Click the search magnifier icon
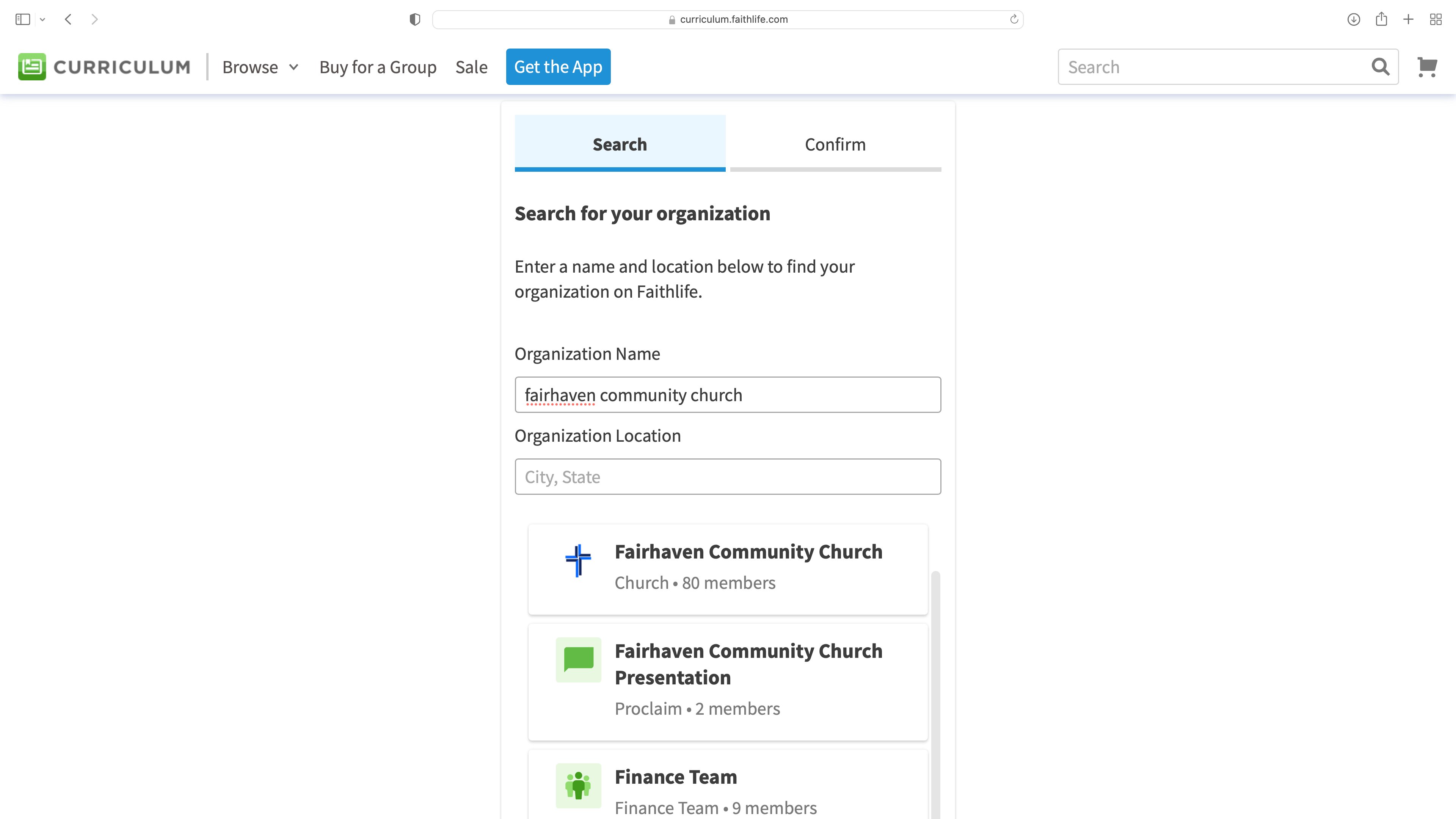This screenshot has width=1456, height=819. click(1380, 67)
